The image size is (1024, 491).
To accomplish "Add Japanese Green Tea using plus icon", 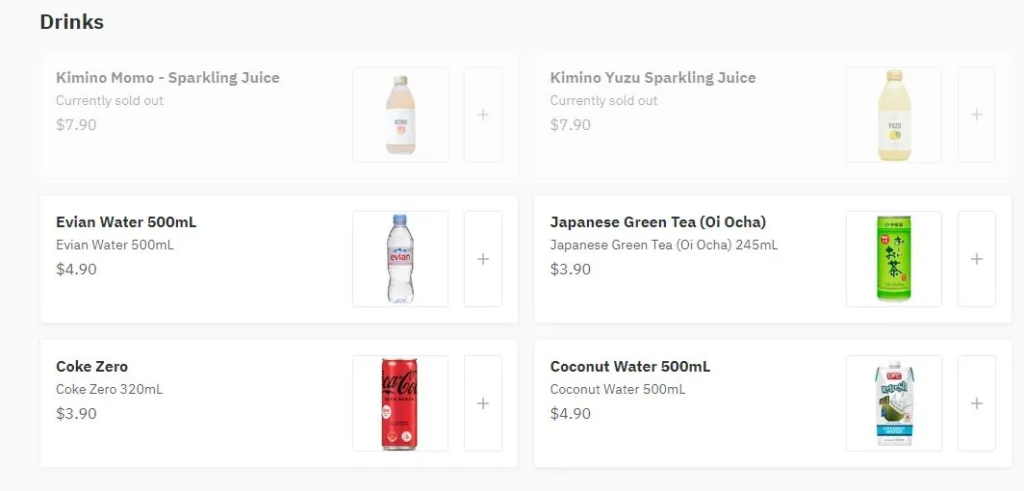I will tap(976, 259).
